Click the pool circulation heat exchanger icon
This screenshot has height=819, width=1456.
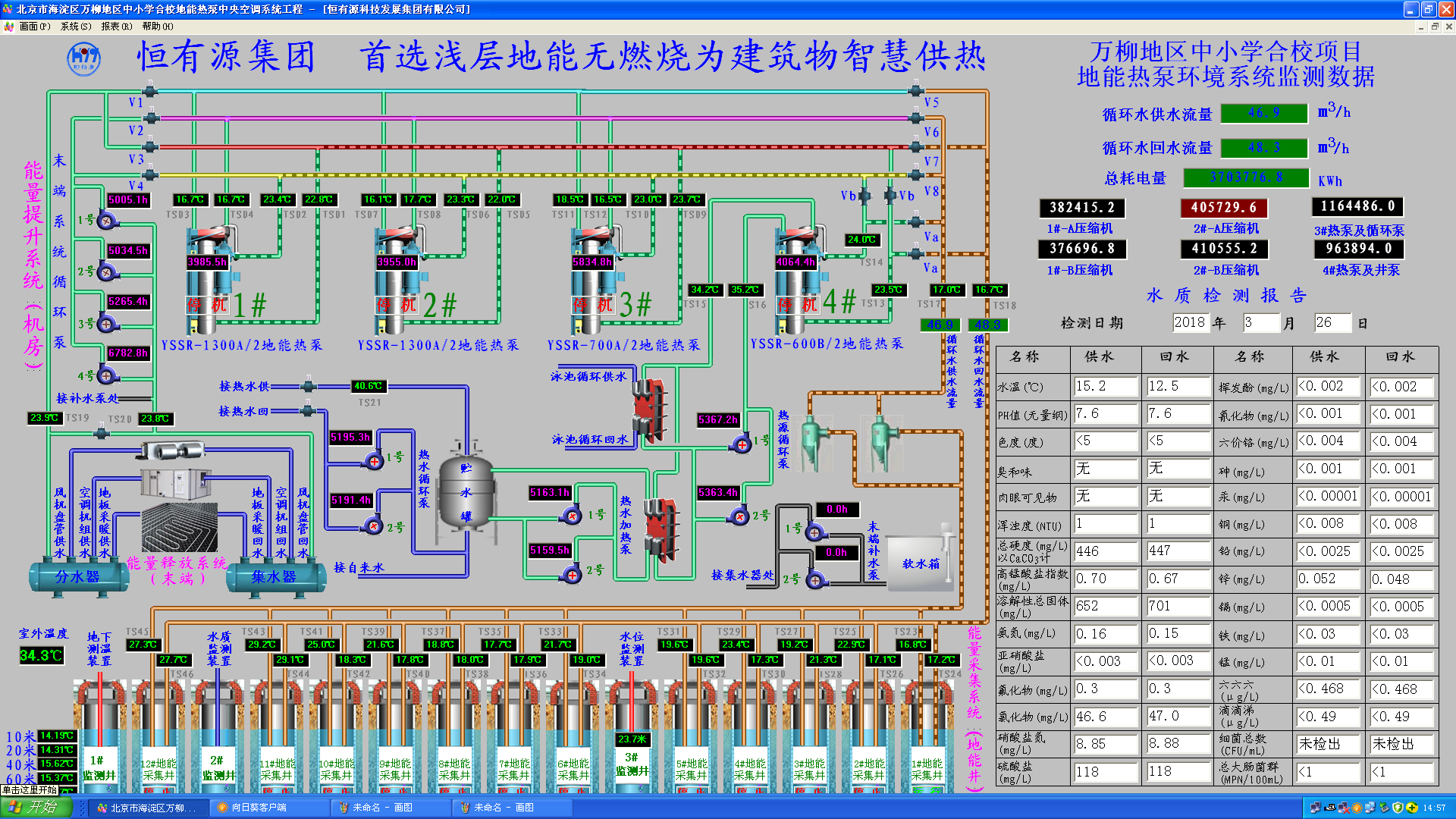click(x=649, y=411)
